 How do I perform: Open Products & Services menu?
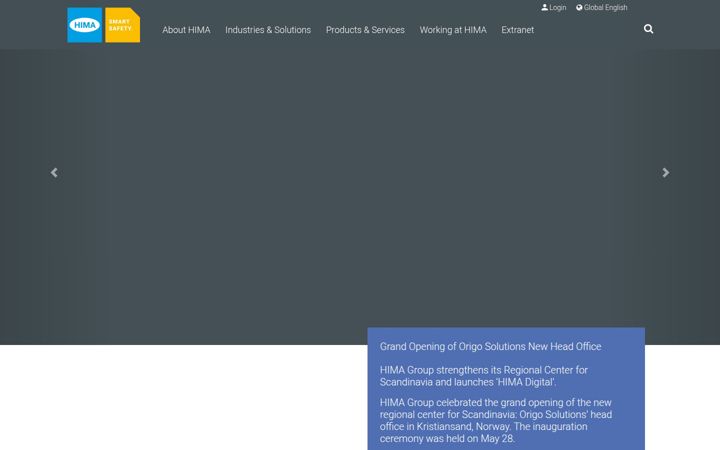pos(365,30)
